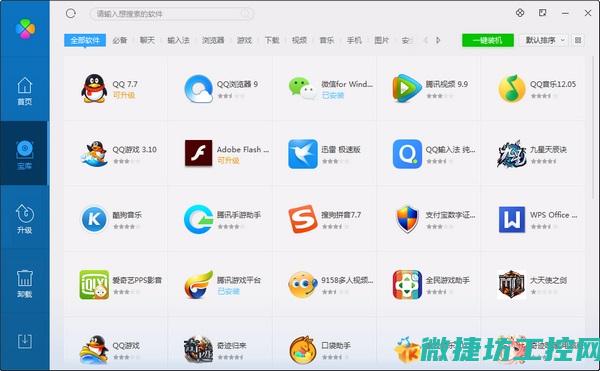Toggle the grid view layout button
The height and width of the screenshot is (371, 600).
pos(578,40)
